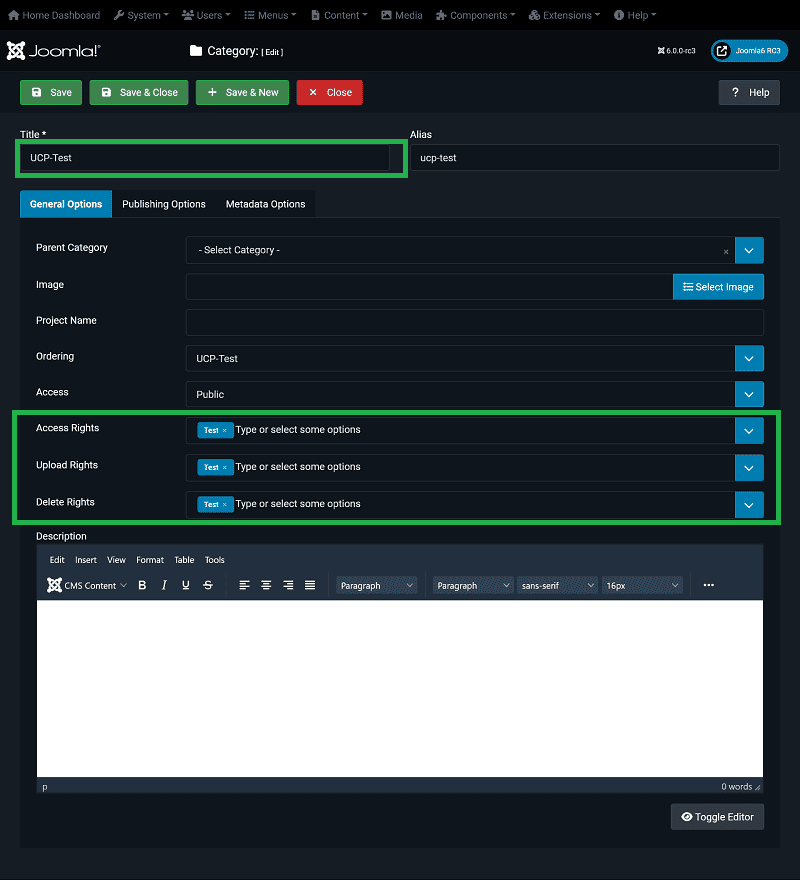Align text left in editor
Image resolution: width=800 pixels, height=880 pixels.
pos(244,585)
